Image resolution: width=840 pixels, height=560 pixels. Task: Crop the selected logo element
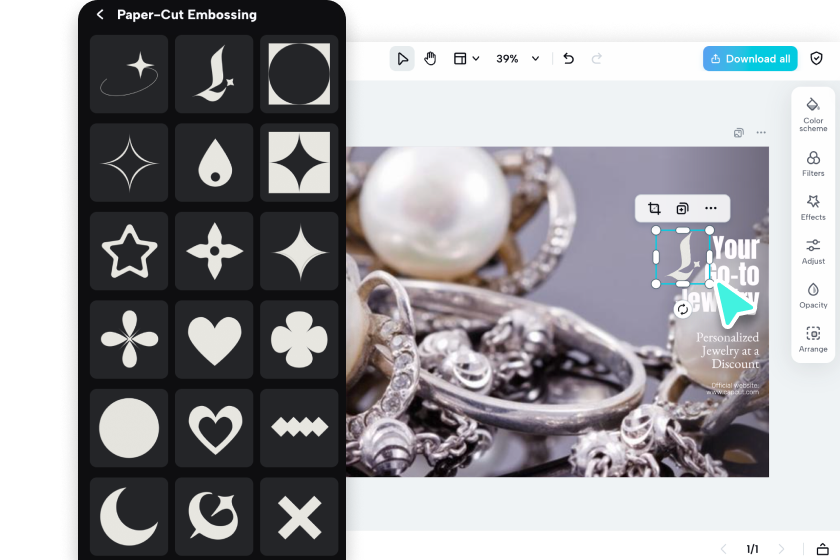(x=654, y=208)
